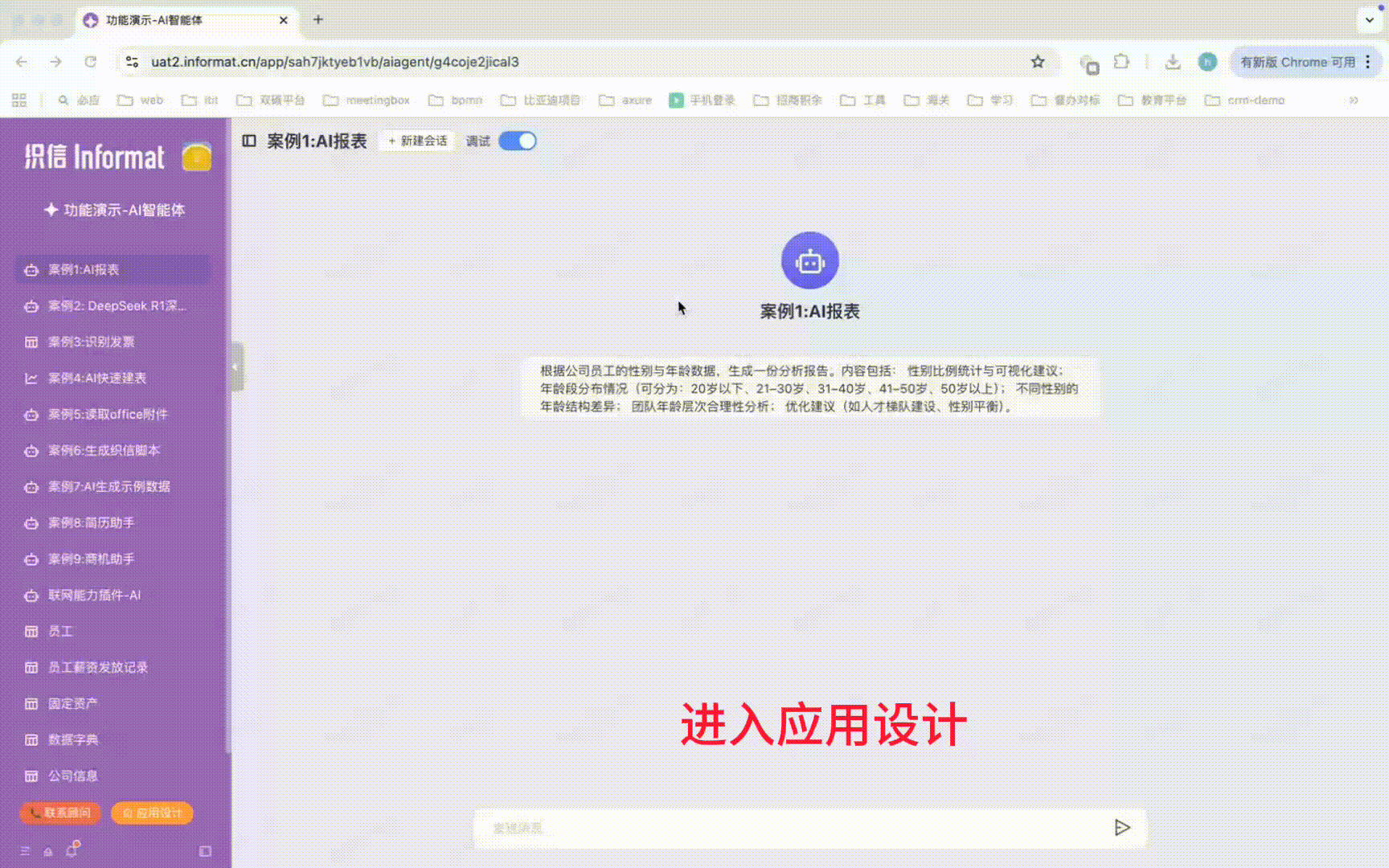This screenshot has width=1389, height=868.
Task: Click the yellow avatar circle beside 织信 Informat
Action: (197, 158)
